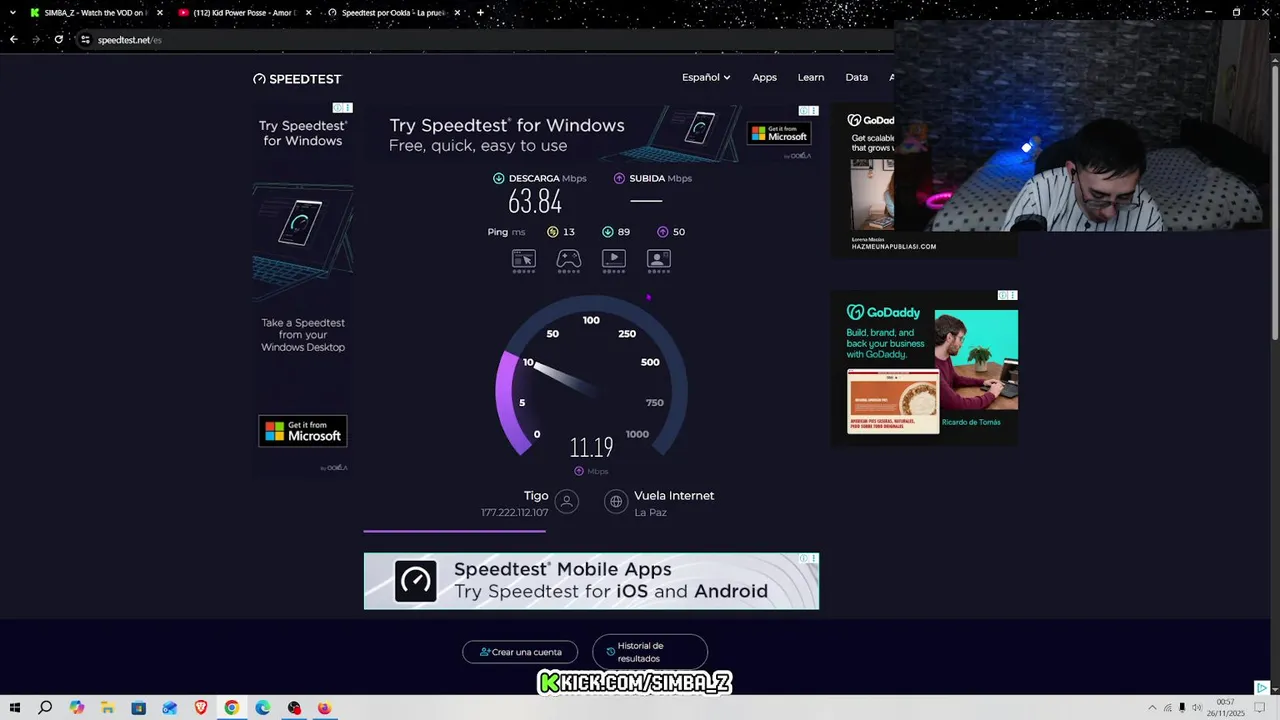Screen dimensions: 1280x720
Task: Click the download arrow icon beside DESCARGA
Action: pos(498,178)
